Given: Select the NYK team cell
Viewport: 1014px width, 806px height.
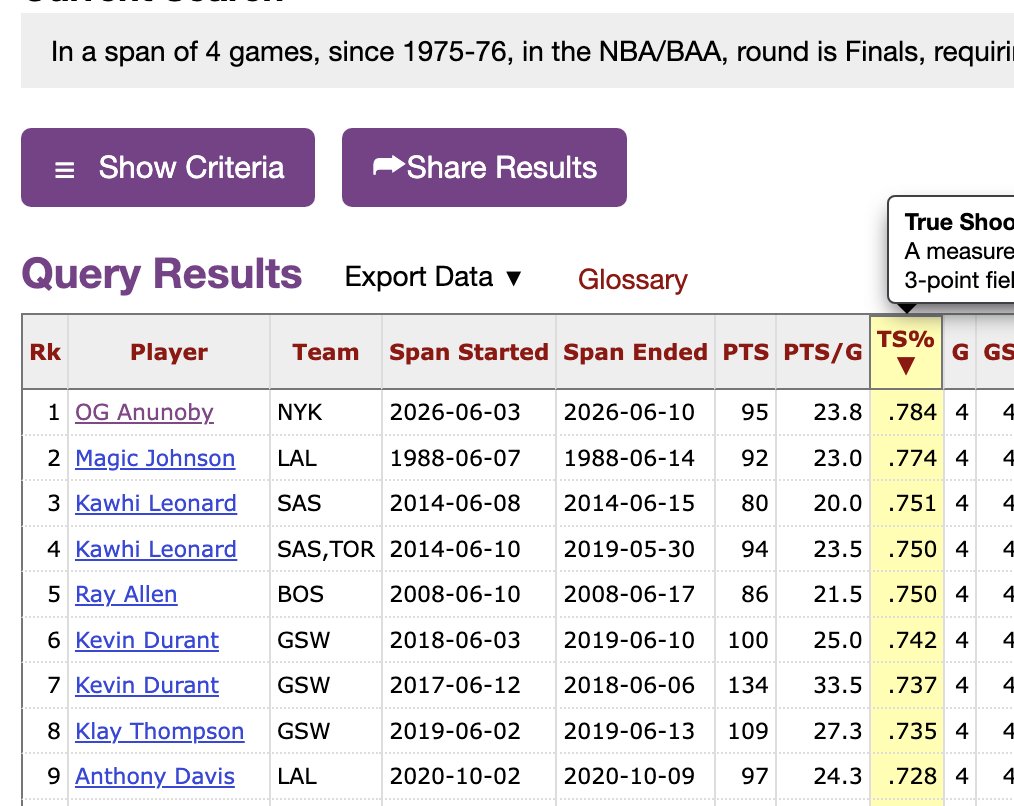Looking at the screenshot, I should coord(326,412).
